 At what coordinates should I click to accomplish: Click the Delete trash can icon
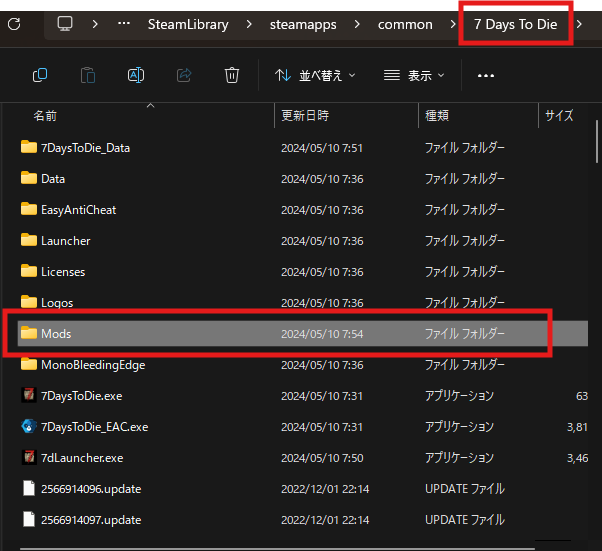tap(232, 75)
